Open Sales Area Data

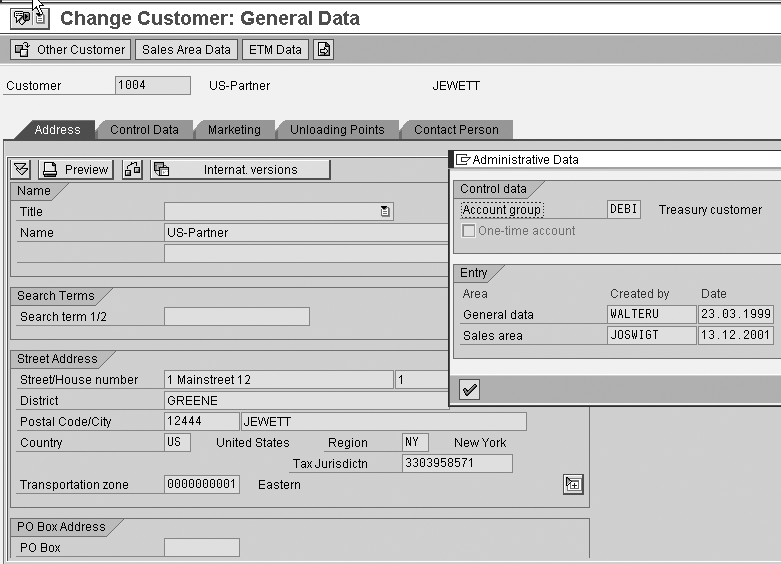tap(186, 50)
